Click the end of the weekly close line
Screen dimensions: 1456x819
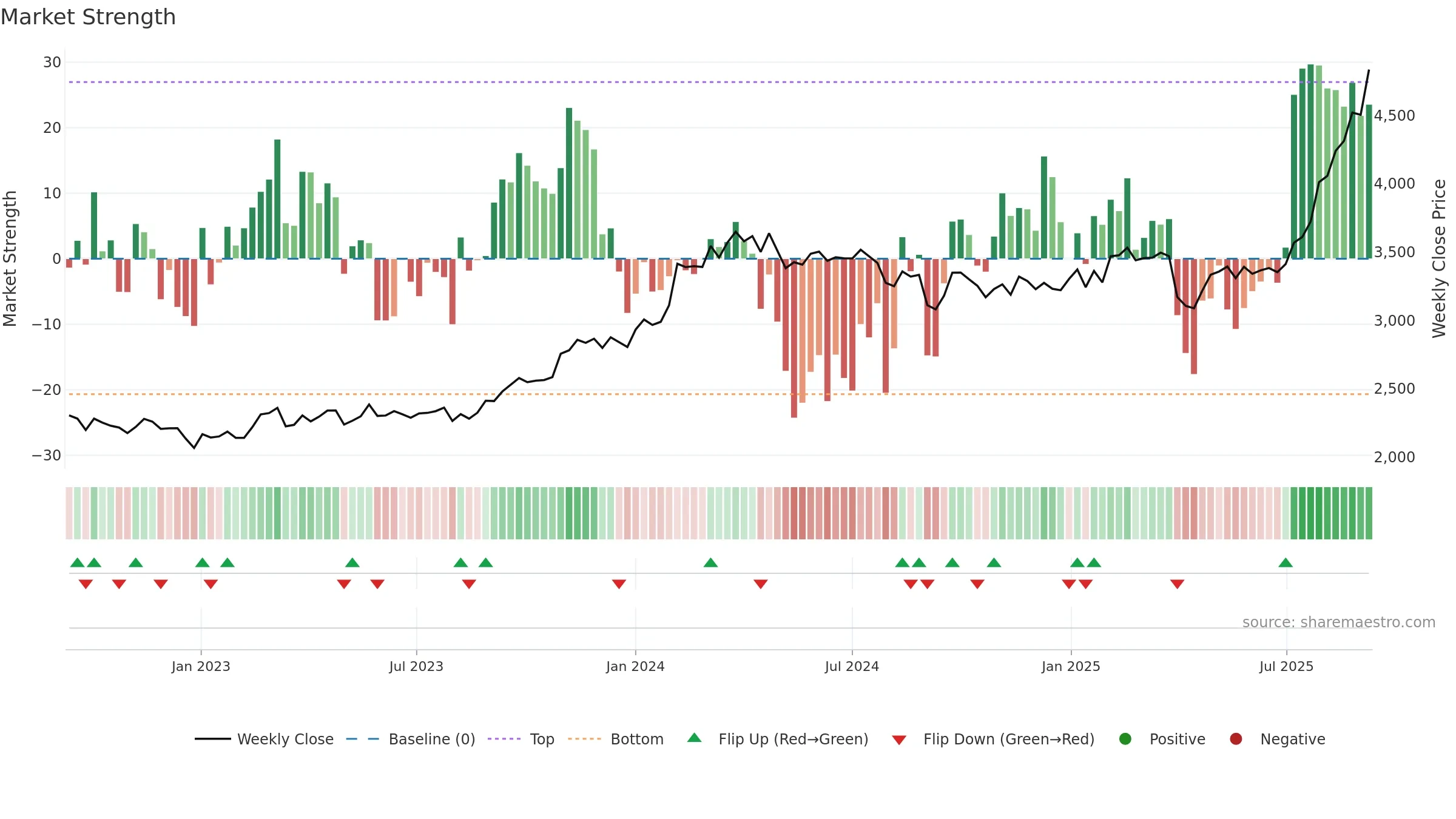pyautogui.click(x=1369, y=70)
